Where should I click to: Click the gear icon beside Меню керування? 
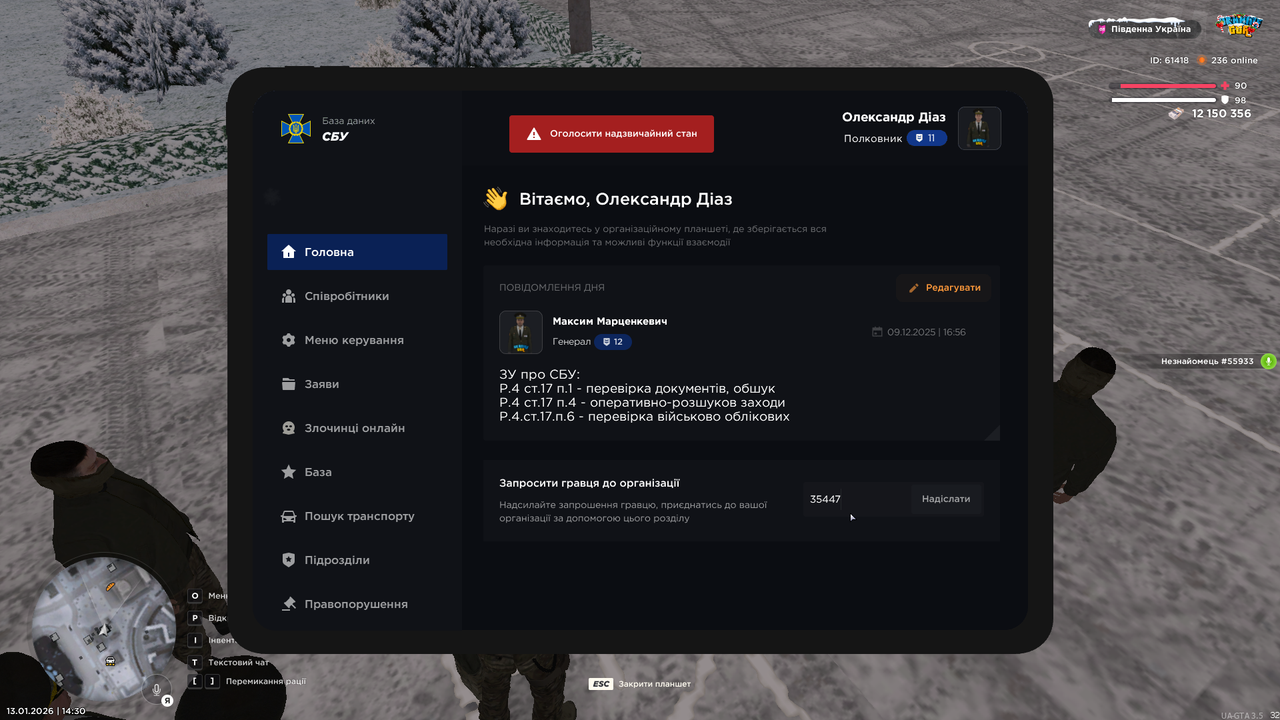288,340
